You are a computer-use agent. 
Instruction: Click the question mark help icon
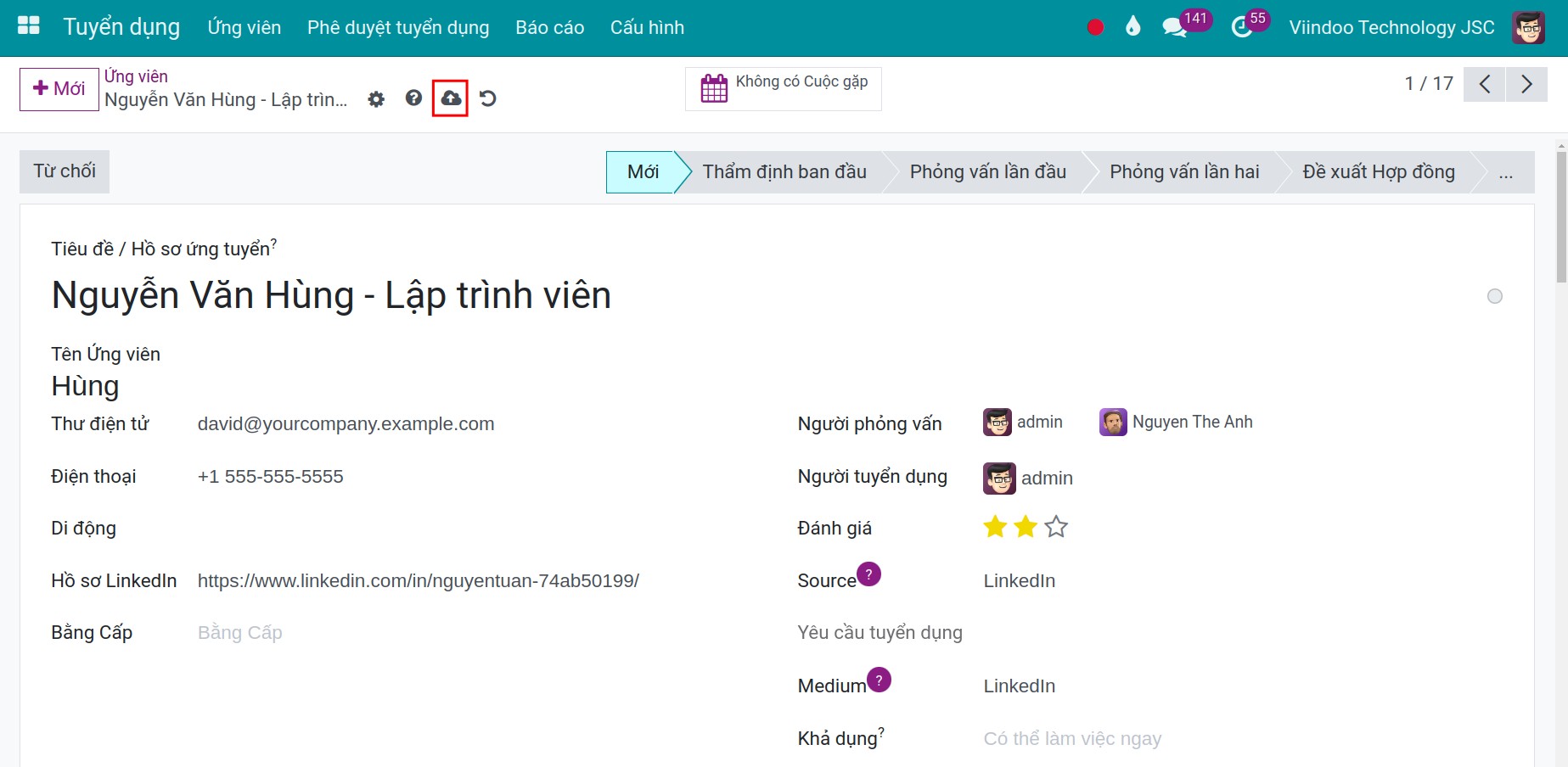pyautogui.click(x=413, y=98)
